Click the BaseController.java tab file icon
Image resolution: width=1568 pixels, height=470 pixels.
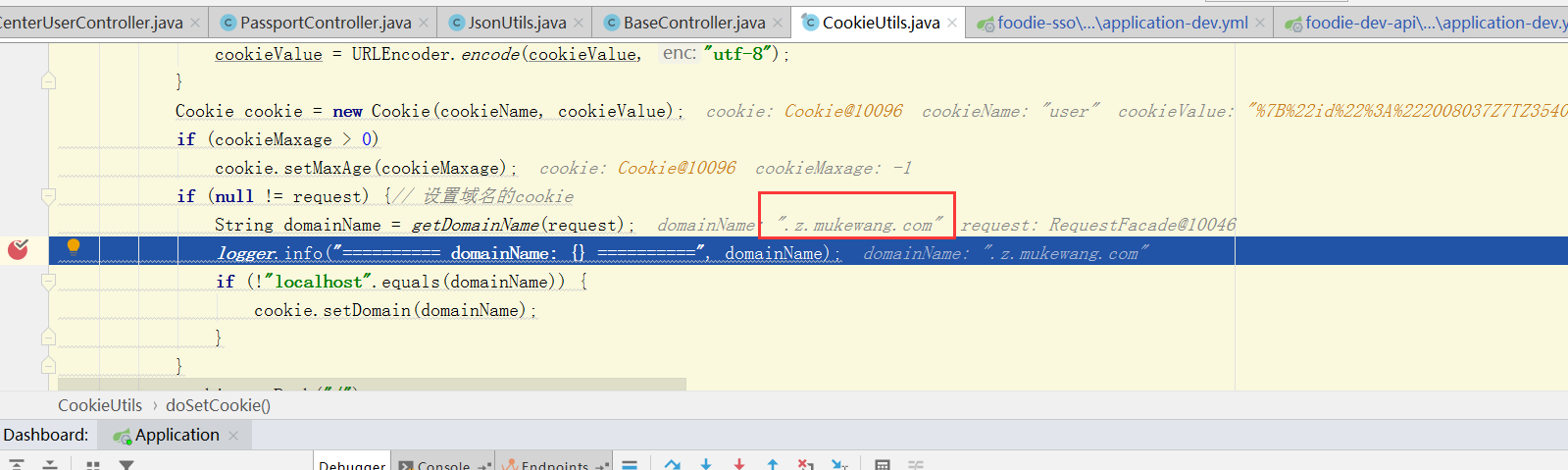click(x=612, y=22)
